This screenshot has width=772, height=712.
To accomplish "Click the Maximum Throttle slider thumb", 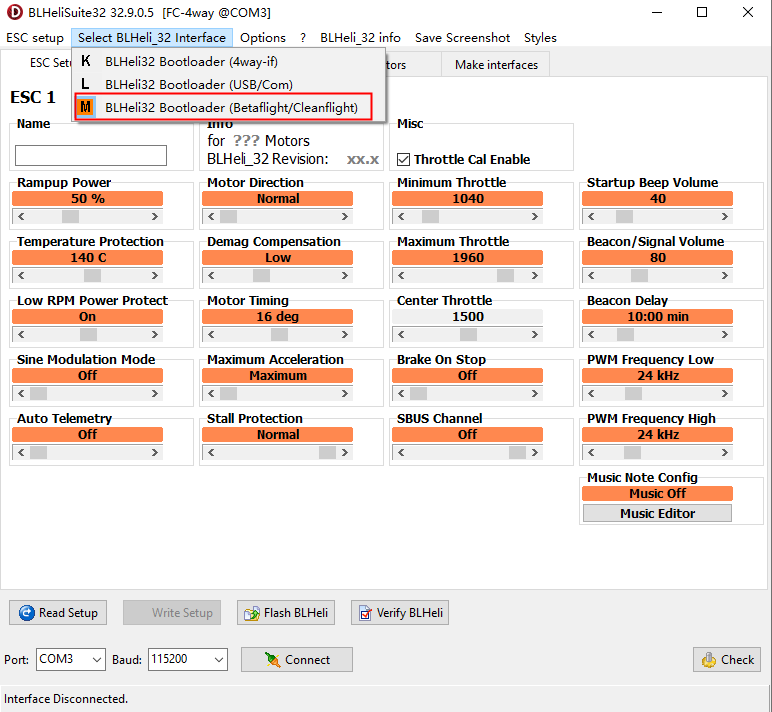I will pos(505,276).
